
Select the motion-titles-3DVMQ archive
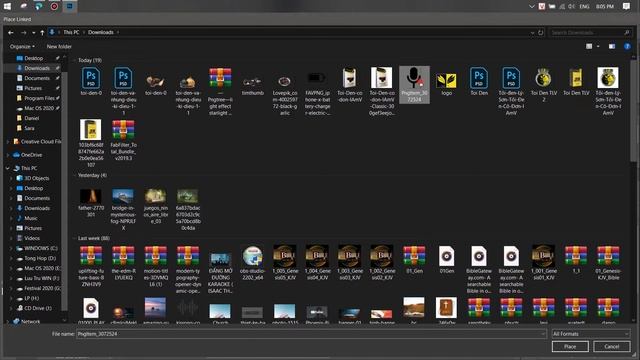[x=155, y=266]
